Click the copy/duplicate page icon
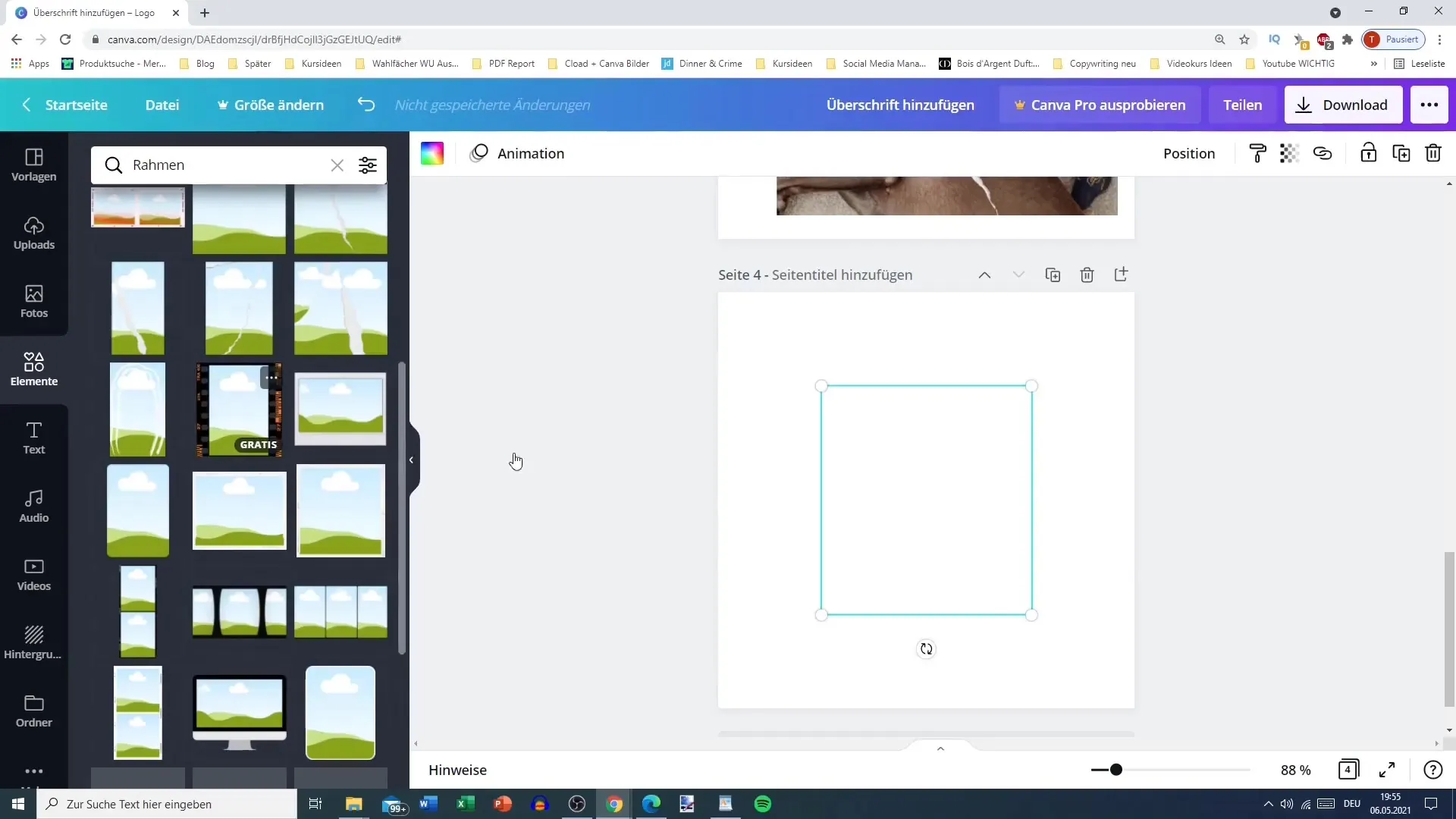 tap(1053, 275)
